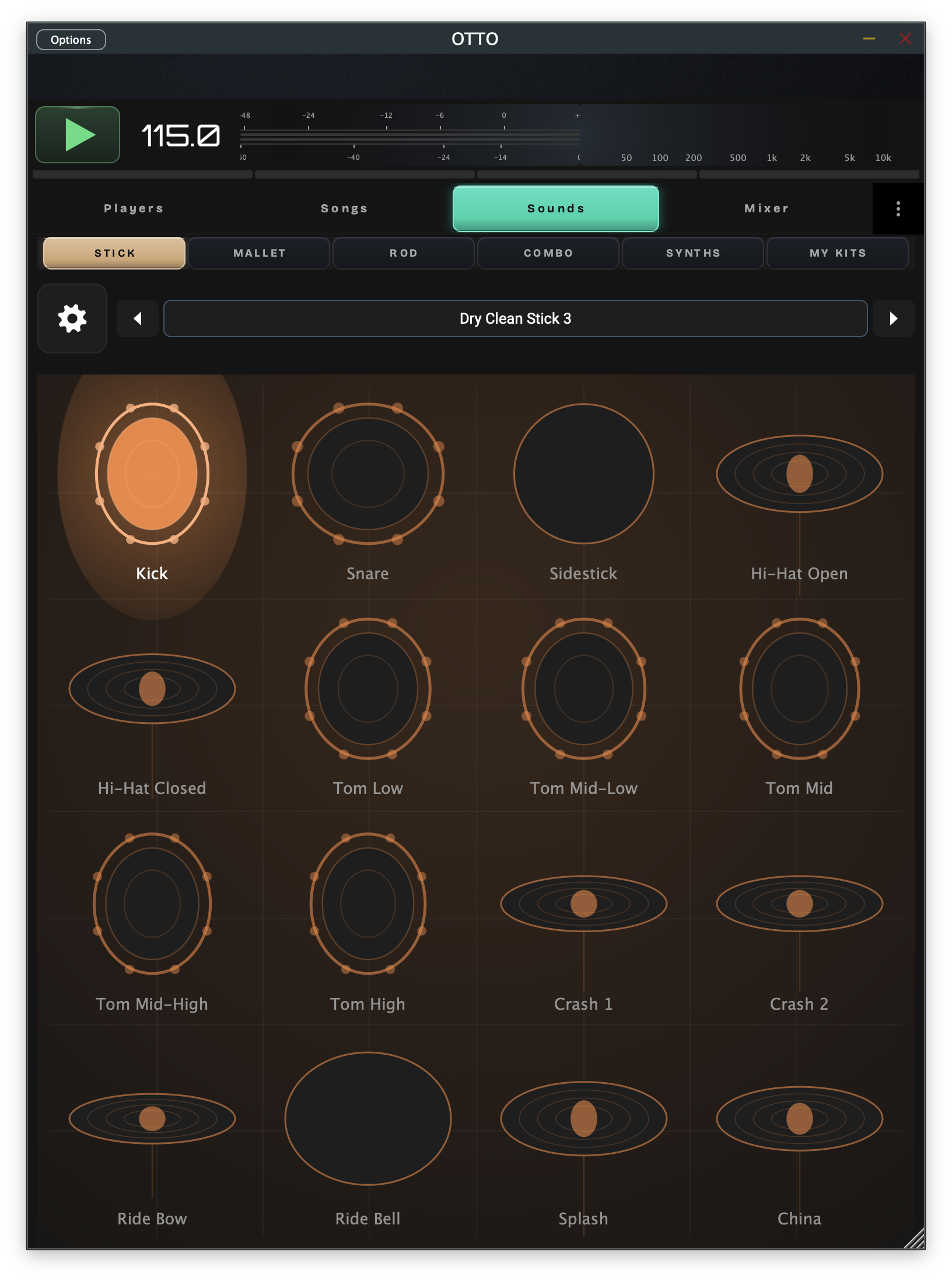Choose the STICK kit category

pyautogui.click(x=114, y=253)
